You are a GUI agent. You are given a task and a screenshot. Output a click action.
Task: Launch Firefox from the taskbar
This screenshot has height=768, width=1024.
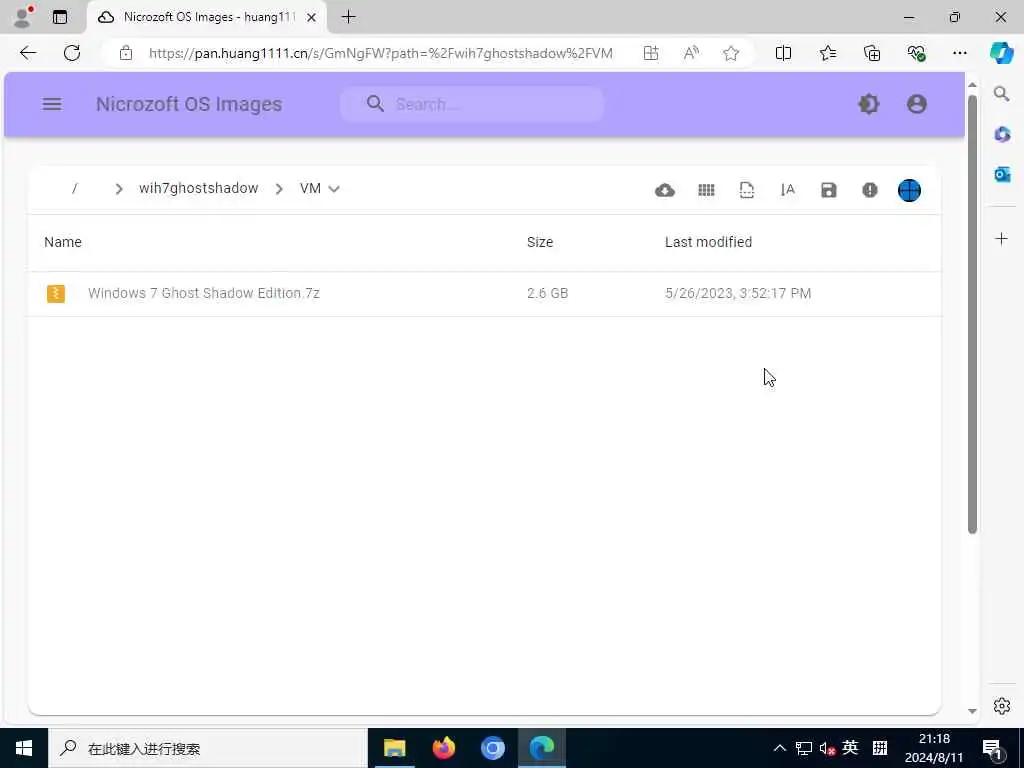point(443,748)
